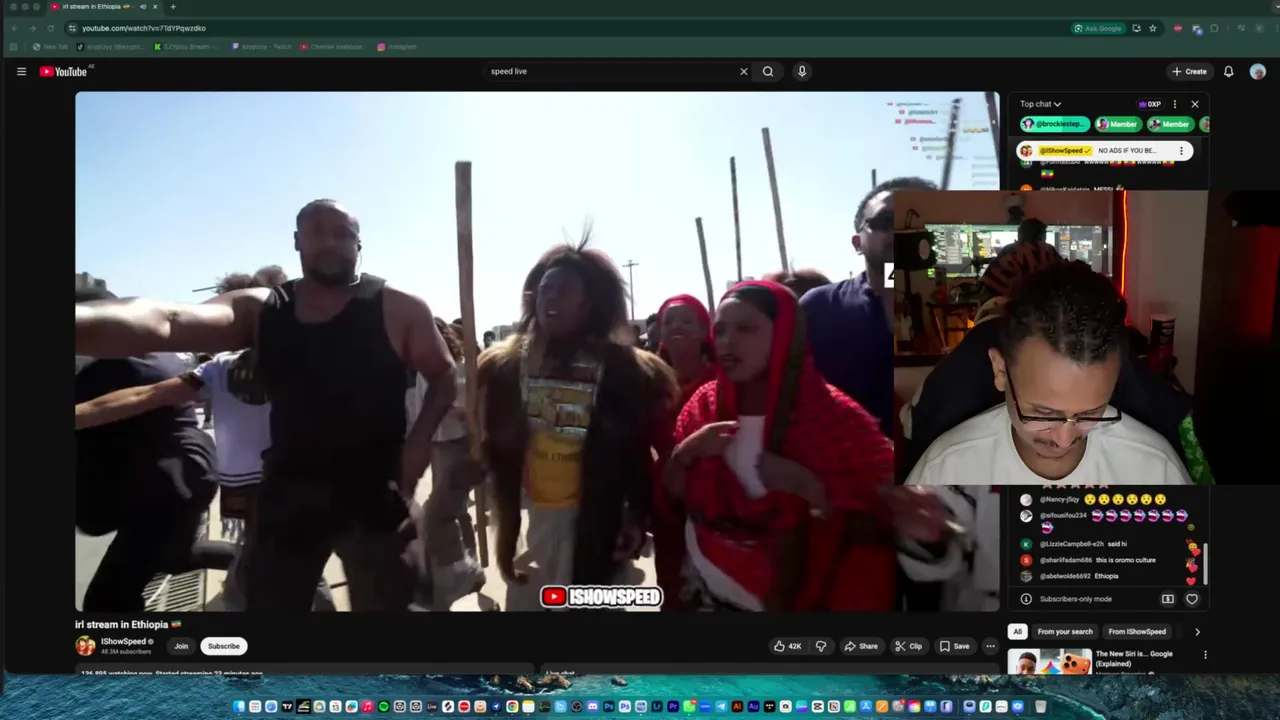Clip the live stream
1280x720 pixels.
[x=908, y=646]
